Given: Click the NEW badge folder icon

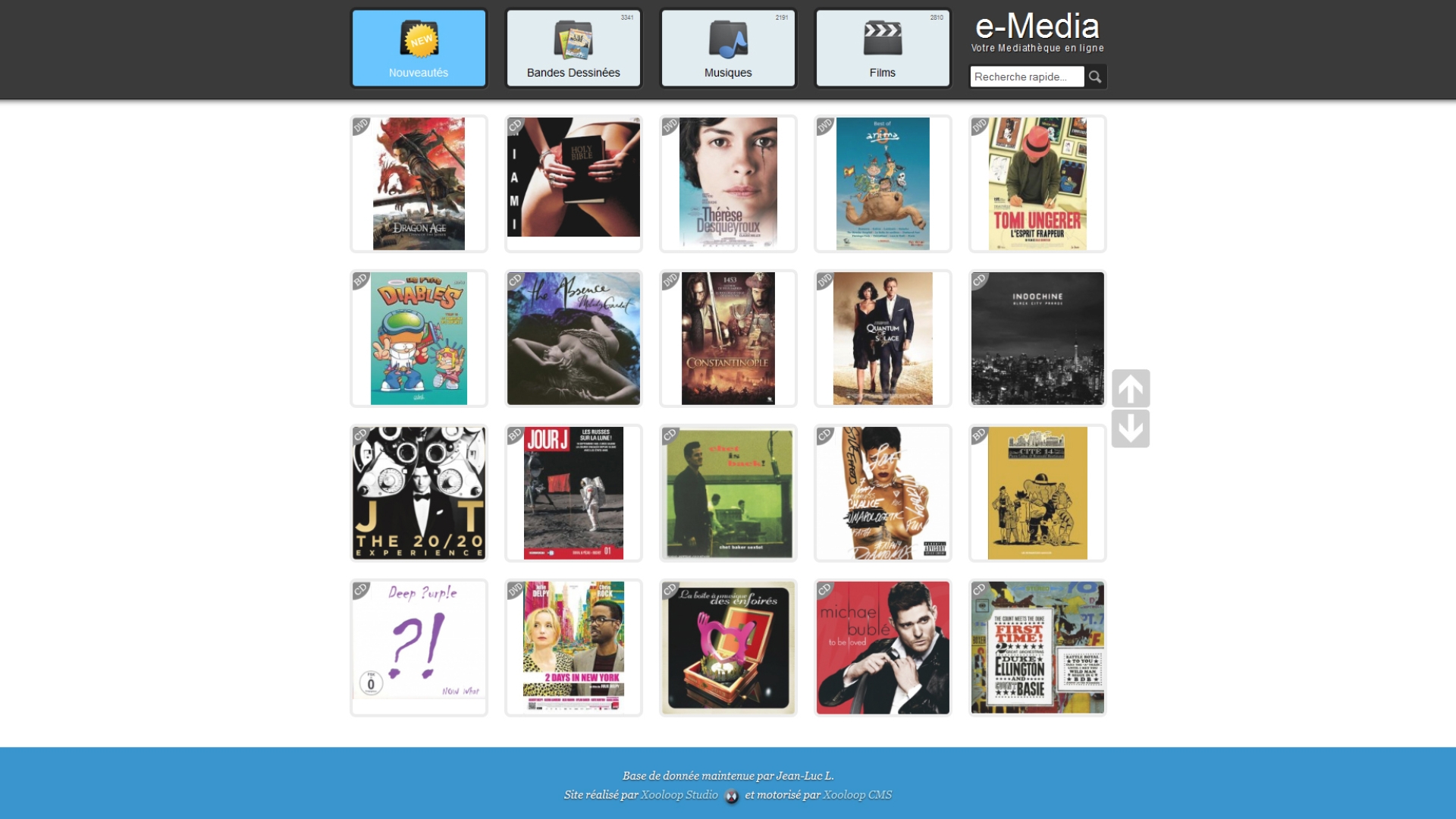Looking at the screenshot, I should tap(419, 39).
